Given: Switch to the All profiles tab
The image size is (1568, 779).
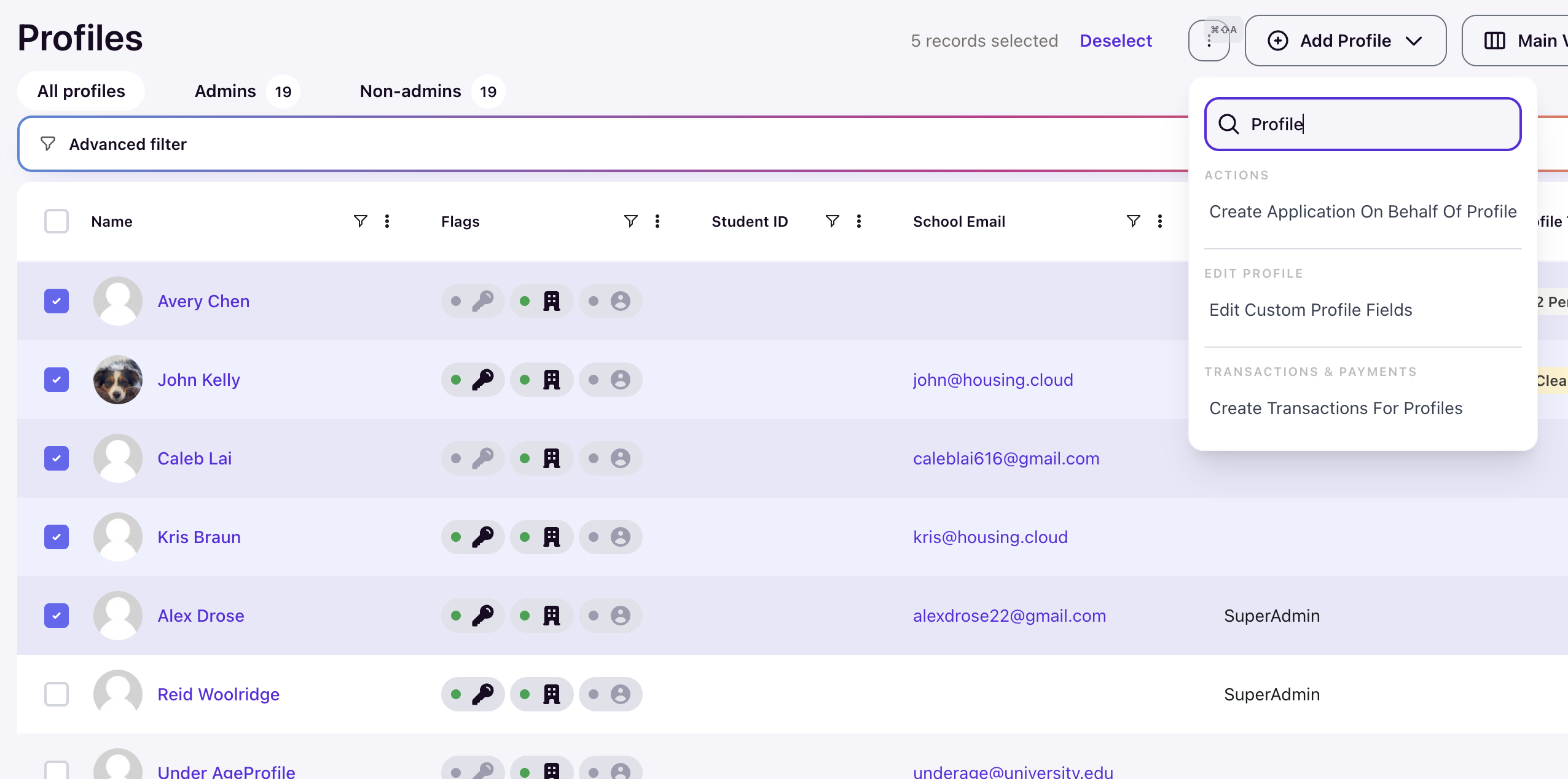Looking at the screenshot, I should (x=81, y=91).
